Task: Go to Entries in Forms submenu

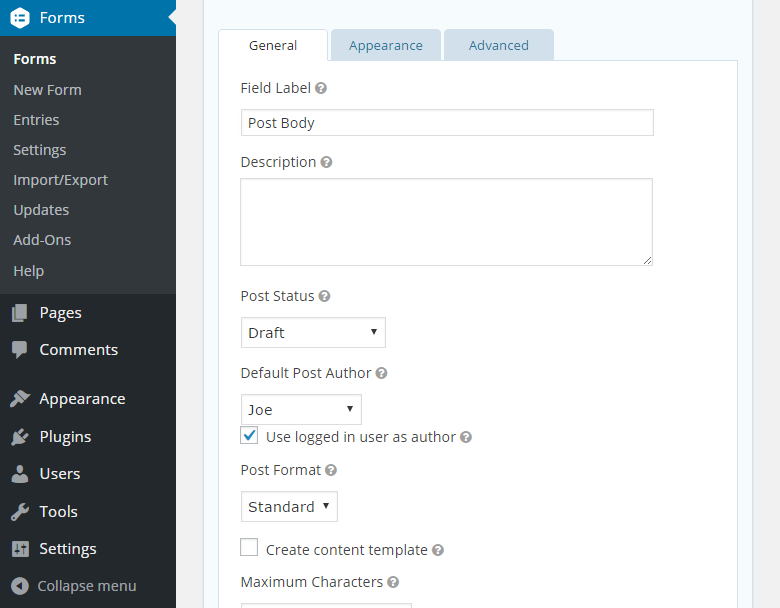Action: (36, 120)
